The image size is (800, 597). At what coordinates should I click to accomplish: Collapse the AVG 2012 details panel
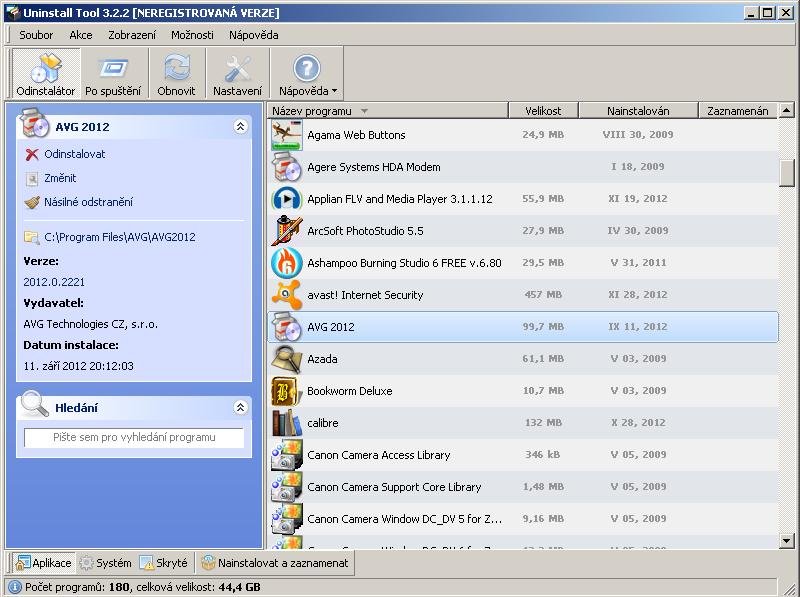240,127
